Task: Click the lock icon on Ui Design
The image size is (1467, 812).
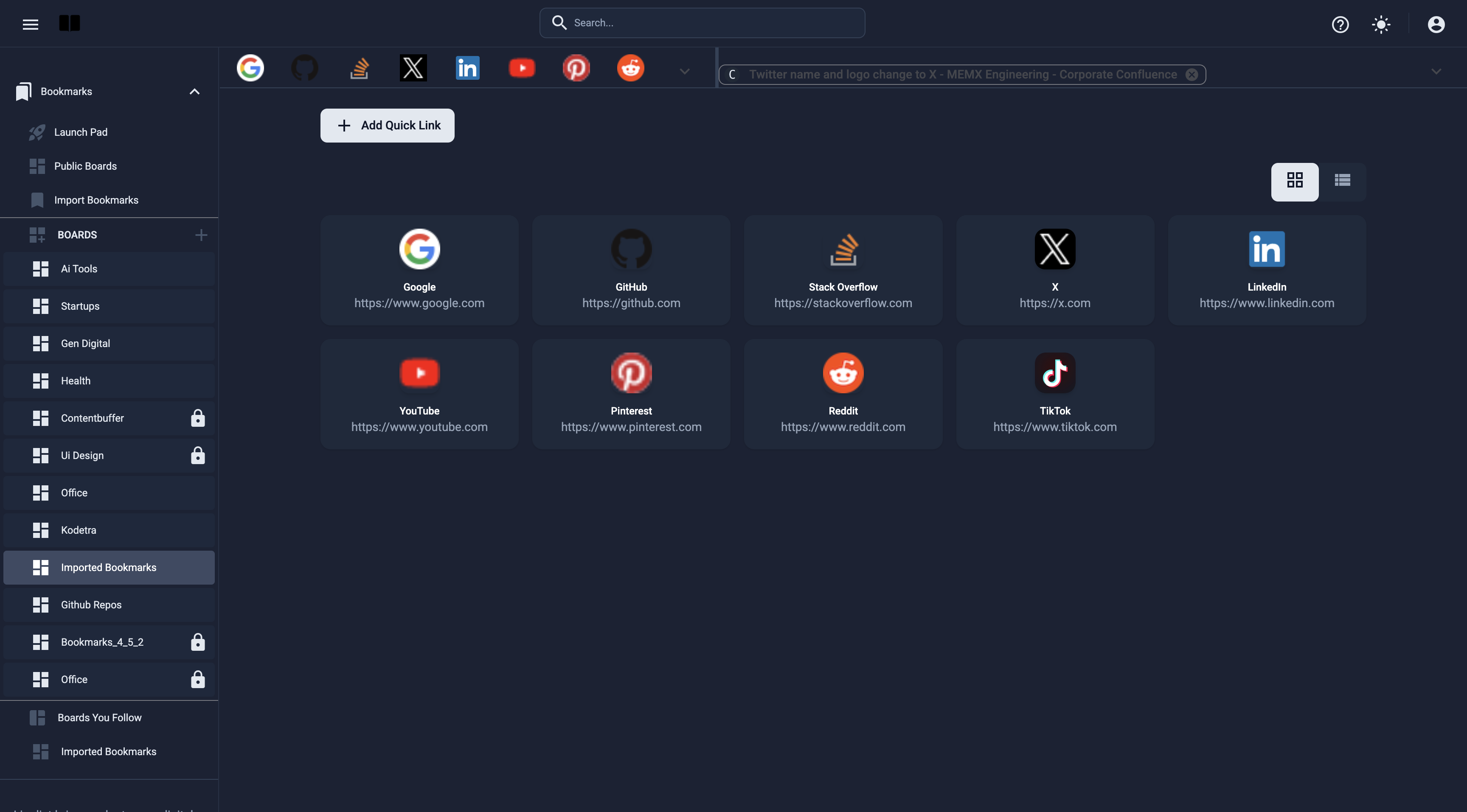Action: pyautogui.click(x=198, y=455)
